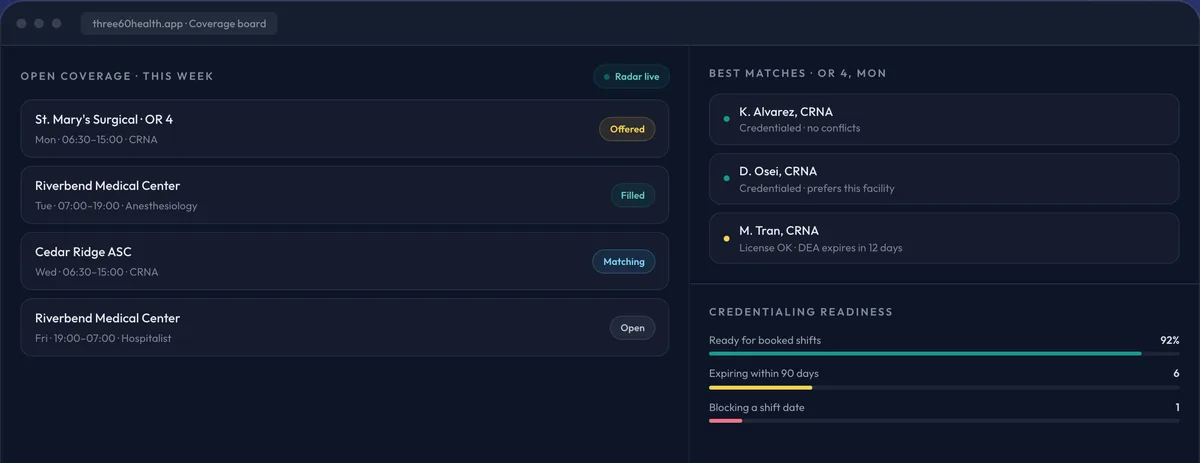
Task: Click the expiring count value 6
Action: pyautogui.click(x=1177, y=373)
